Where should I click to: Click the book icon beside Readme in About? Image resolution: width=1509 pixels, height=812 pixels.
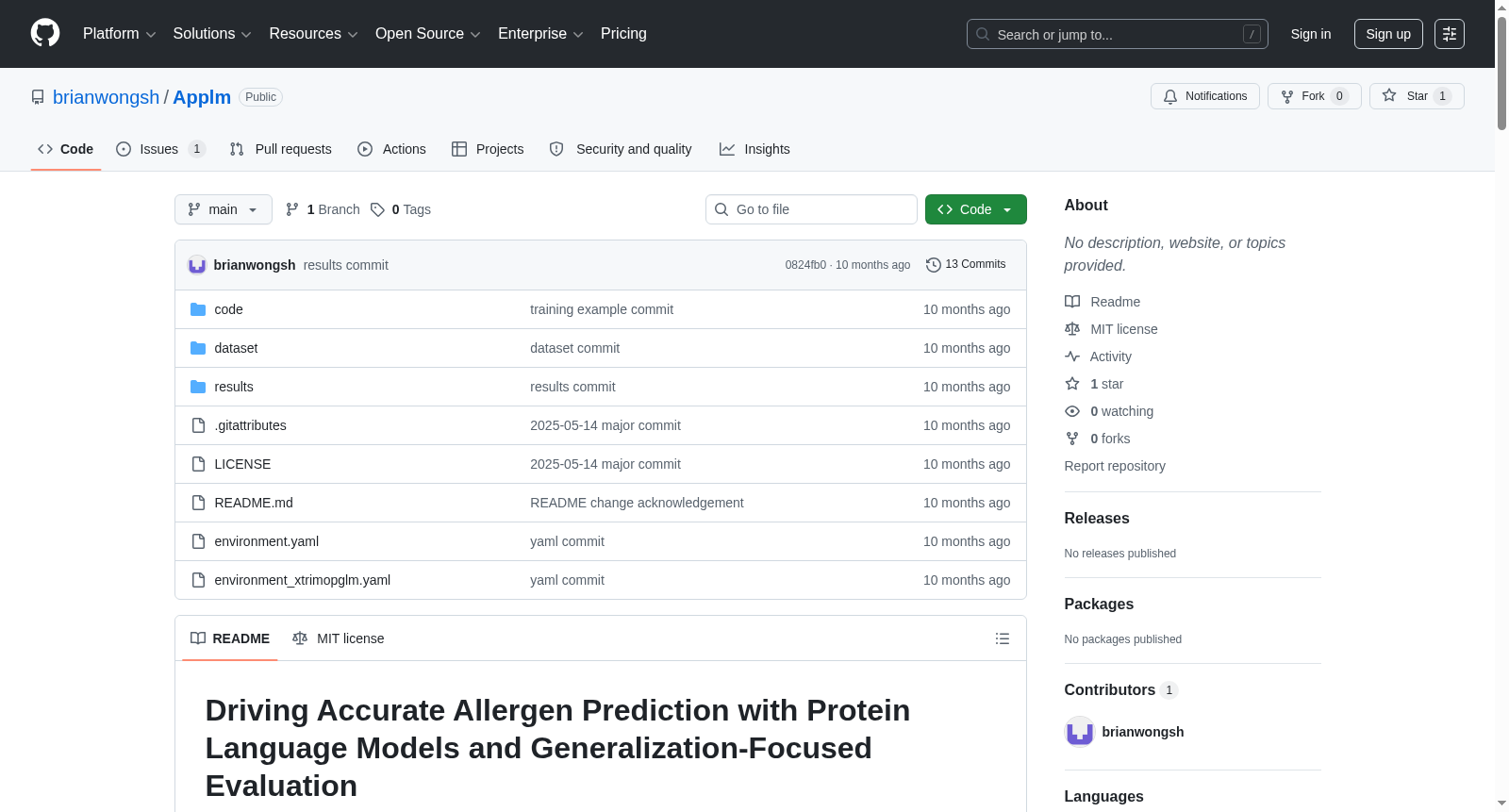[1072, 302]
